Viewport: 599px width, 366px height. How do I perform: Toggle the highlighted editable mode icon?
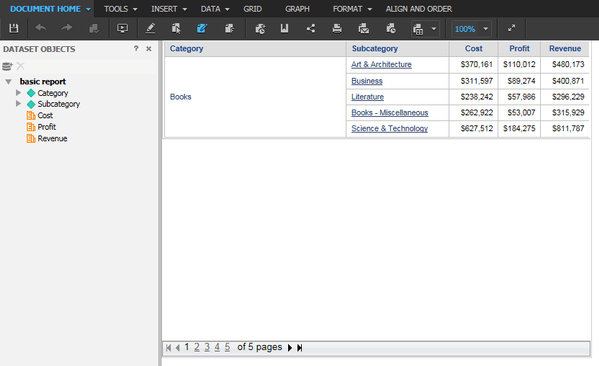(202, 28)
